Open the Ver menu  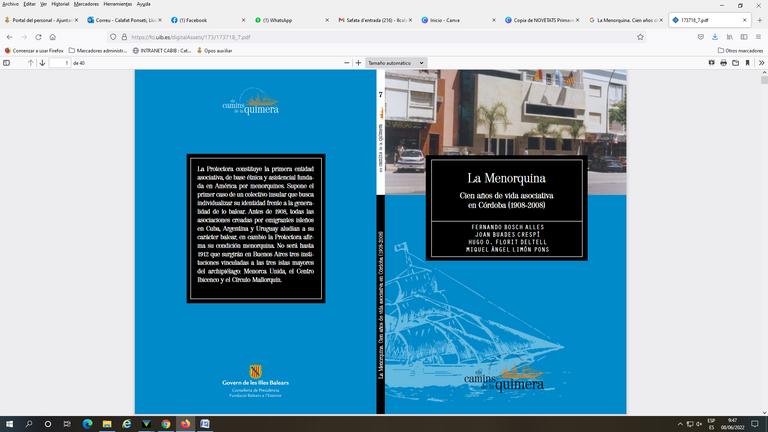point(44,4)
